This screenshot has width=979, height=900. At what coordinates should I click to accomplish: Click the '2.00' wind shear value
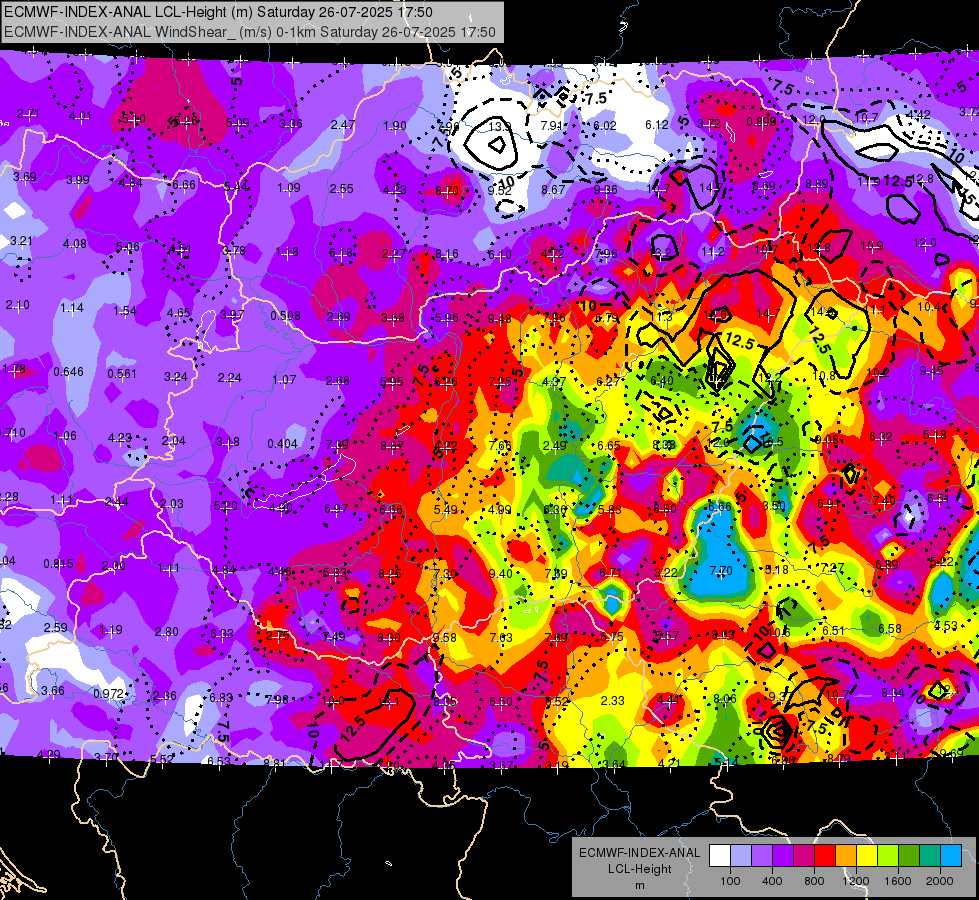click(x=114, y=565)
